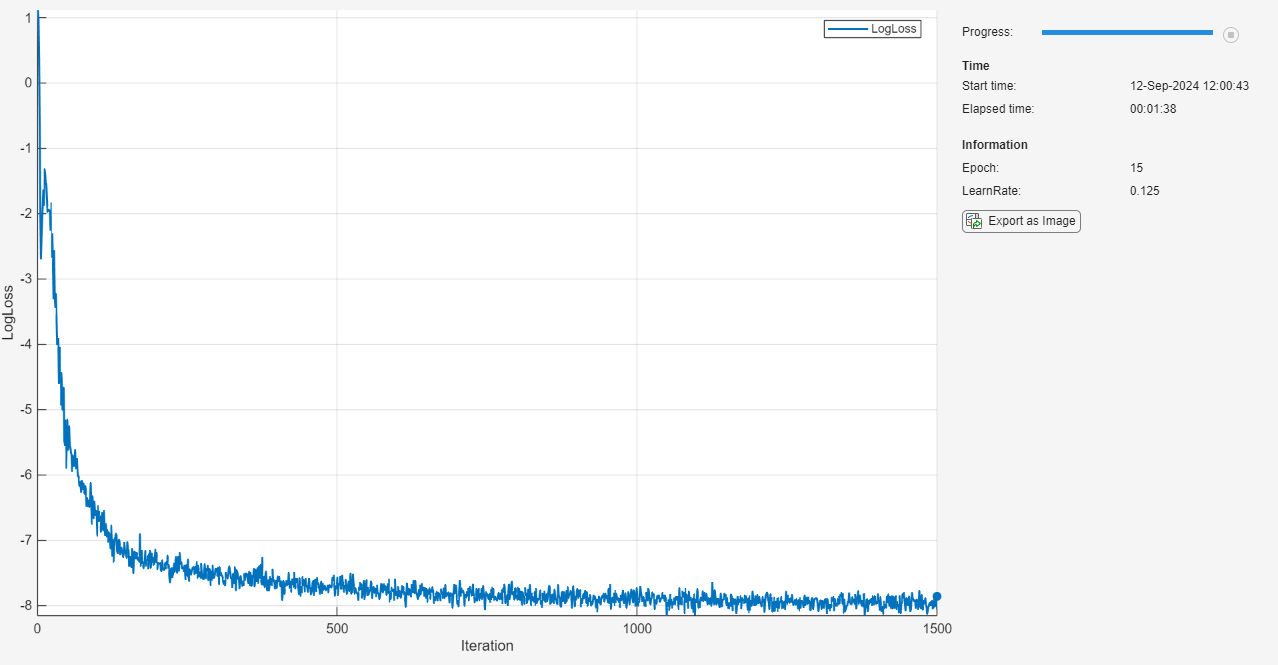Click the Epoch value 15
This screenshot has width=1278, height=665.
tap(1136, 168)
